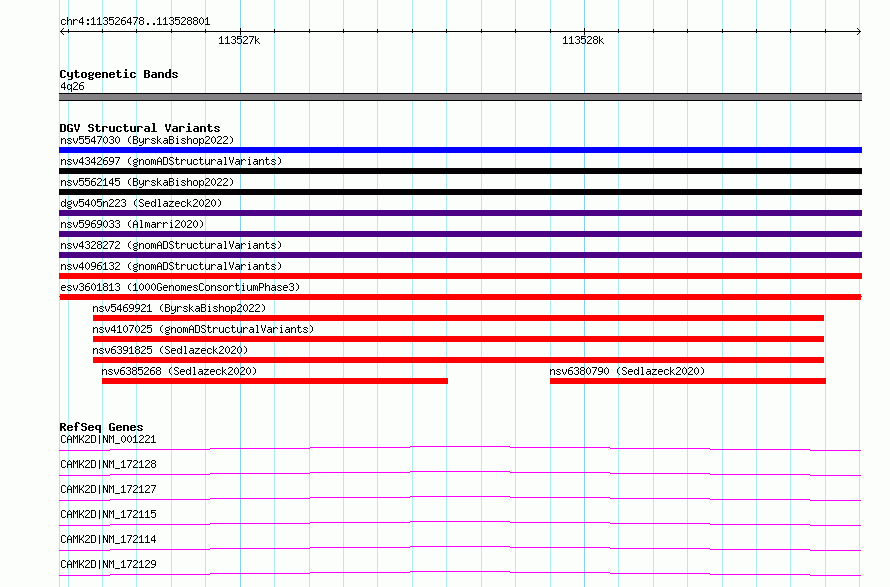Open the nsv5562145 (ByrskaBishop2022) label
The image size is (890, 587).
pos(147,182)
